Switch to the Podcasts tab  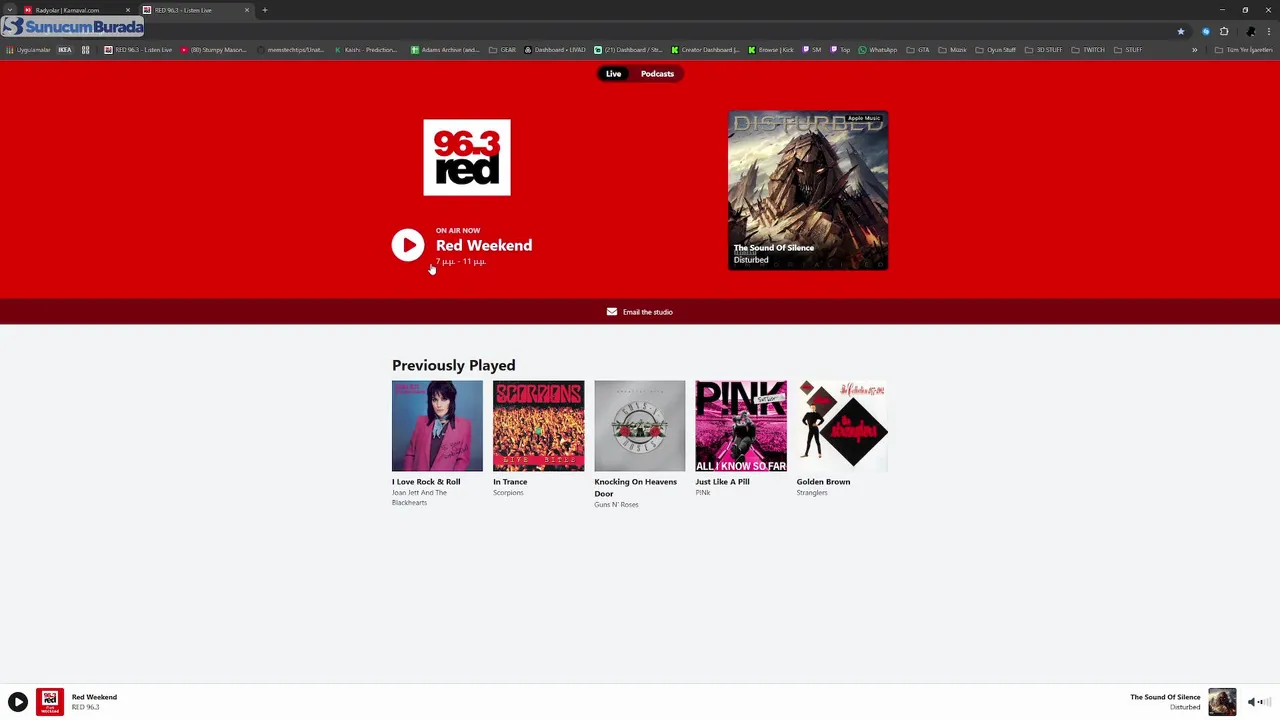click(657, 74)
